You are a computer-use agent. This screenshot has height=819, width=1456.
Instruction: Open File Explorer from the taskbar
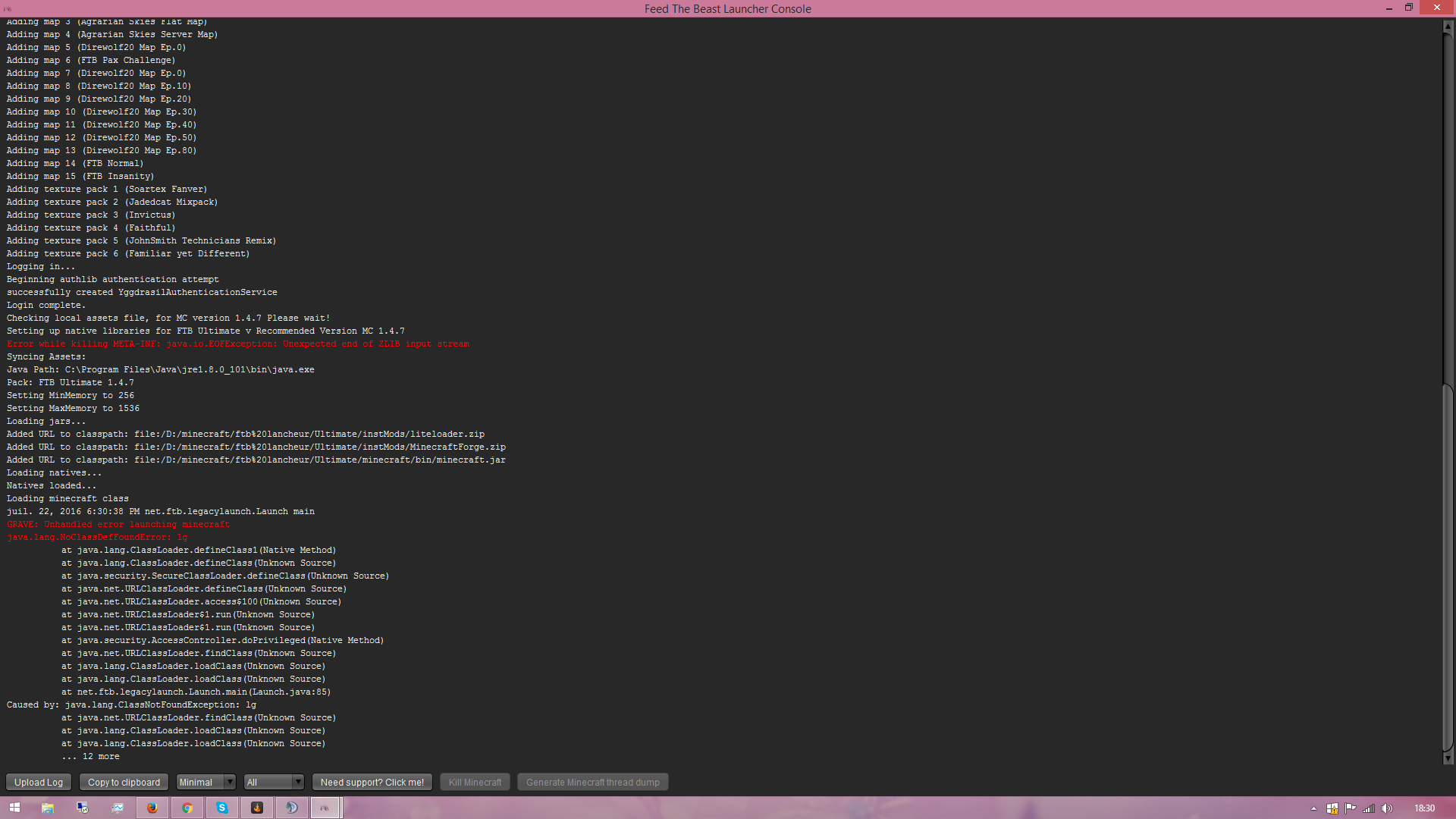tap(48, 808)
